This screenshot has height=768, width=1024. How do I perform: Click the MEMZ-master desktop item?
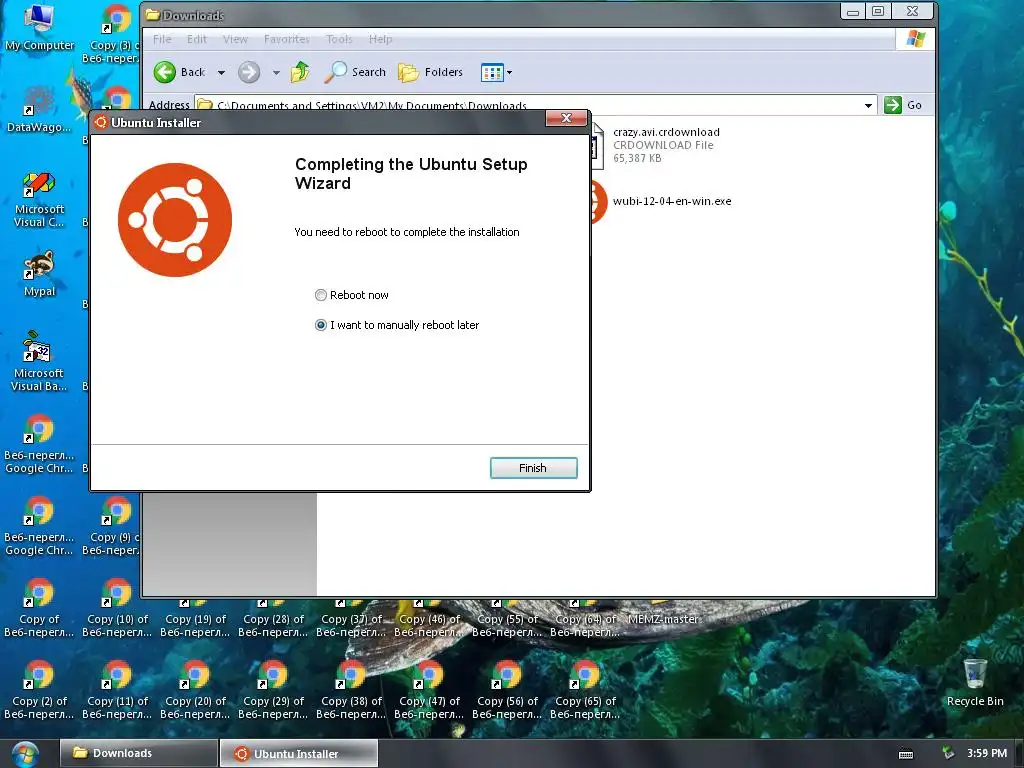664,618
